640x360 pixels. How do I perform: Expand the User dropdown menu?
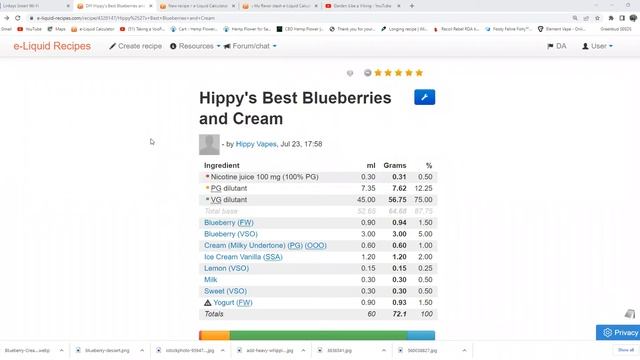(x=598, y=46)
